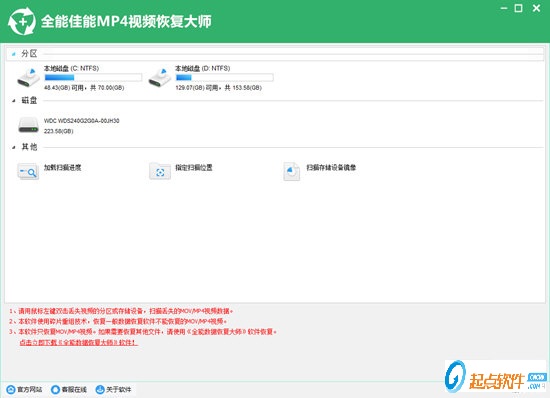Open the 指定扫描位置 folder icon
550x398 pixels.
160,171
